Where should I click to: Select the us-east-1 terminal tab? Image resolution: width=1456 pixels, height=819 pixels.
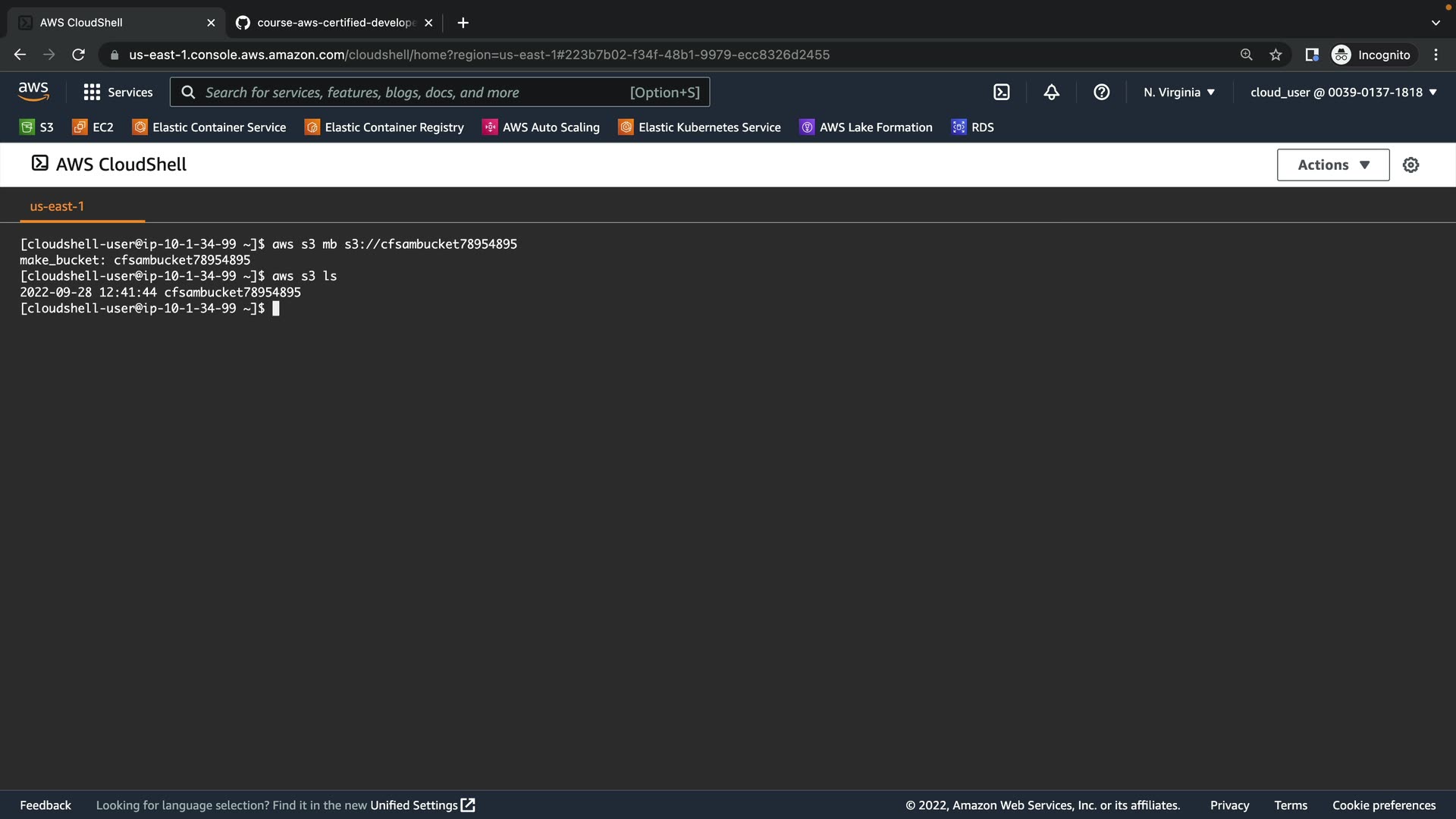click(x=57, y=206)
